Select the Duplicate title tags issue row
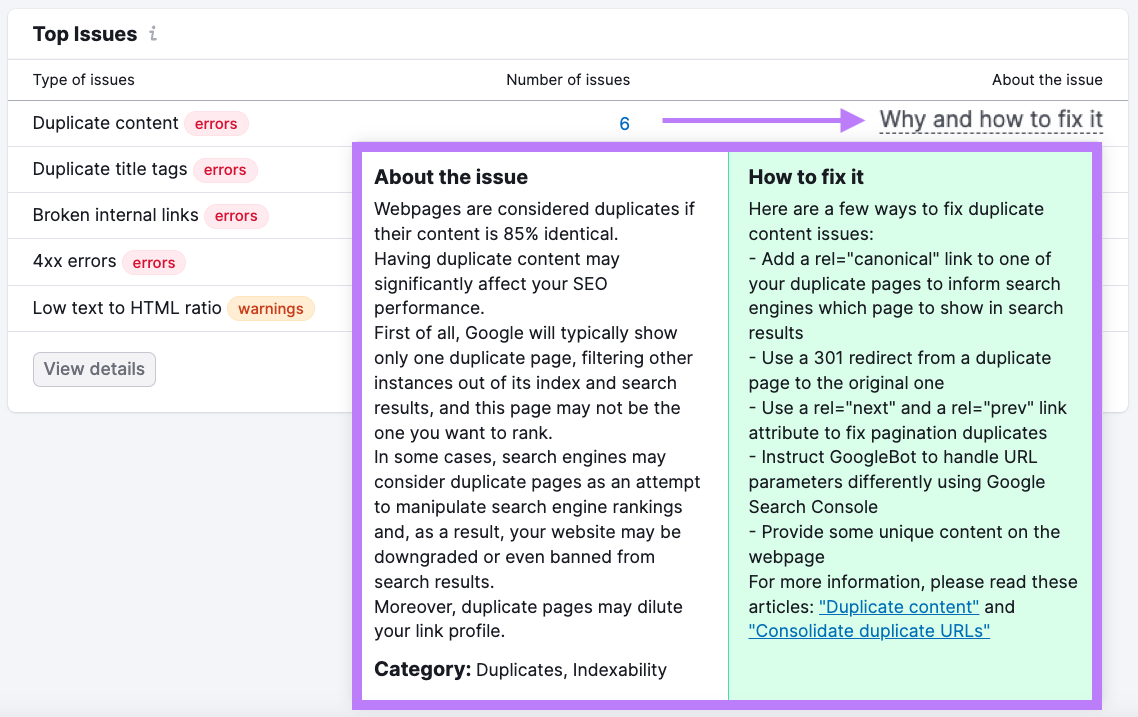 (x=110, y=170)
